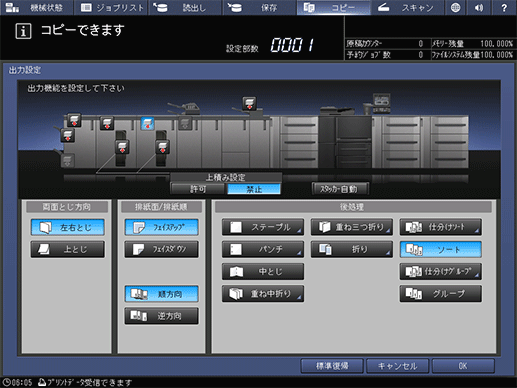The width and height of the screenshot is (517, 388).
Task: Set 上積み設定 to 許可
Action: pyautogui.click(x=198, y=189)
